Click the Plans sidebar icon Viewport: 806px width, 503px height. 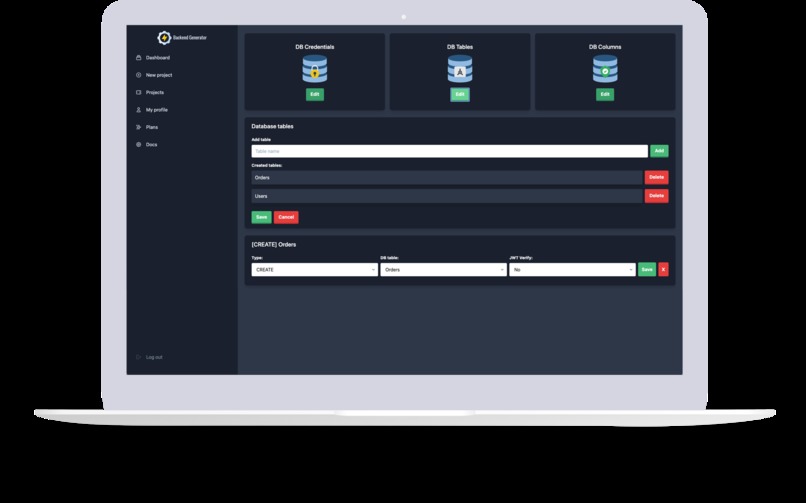point(138,127)
